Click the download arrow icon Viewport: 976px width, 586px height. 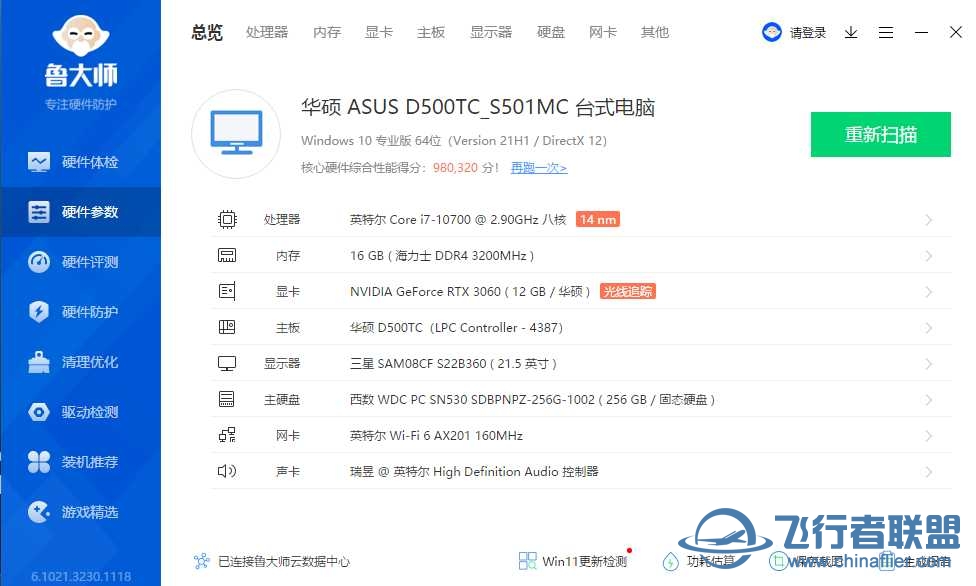click(851, 32)
